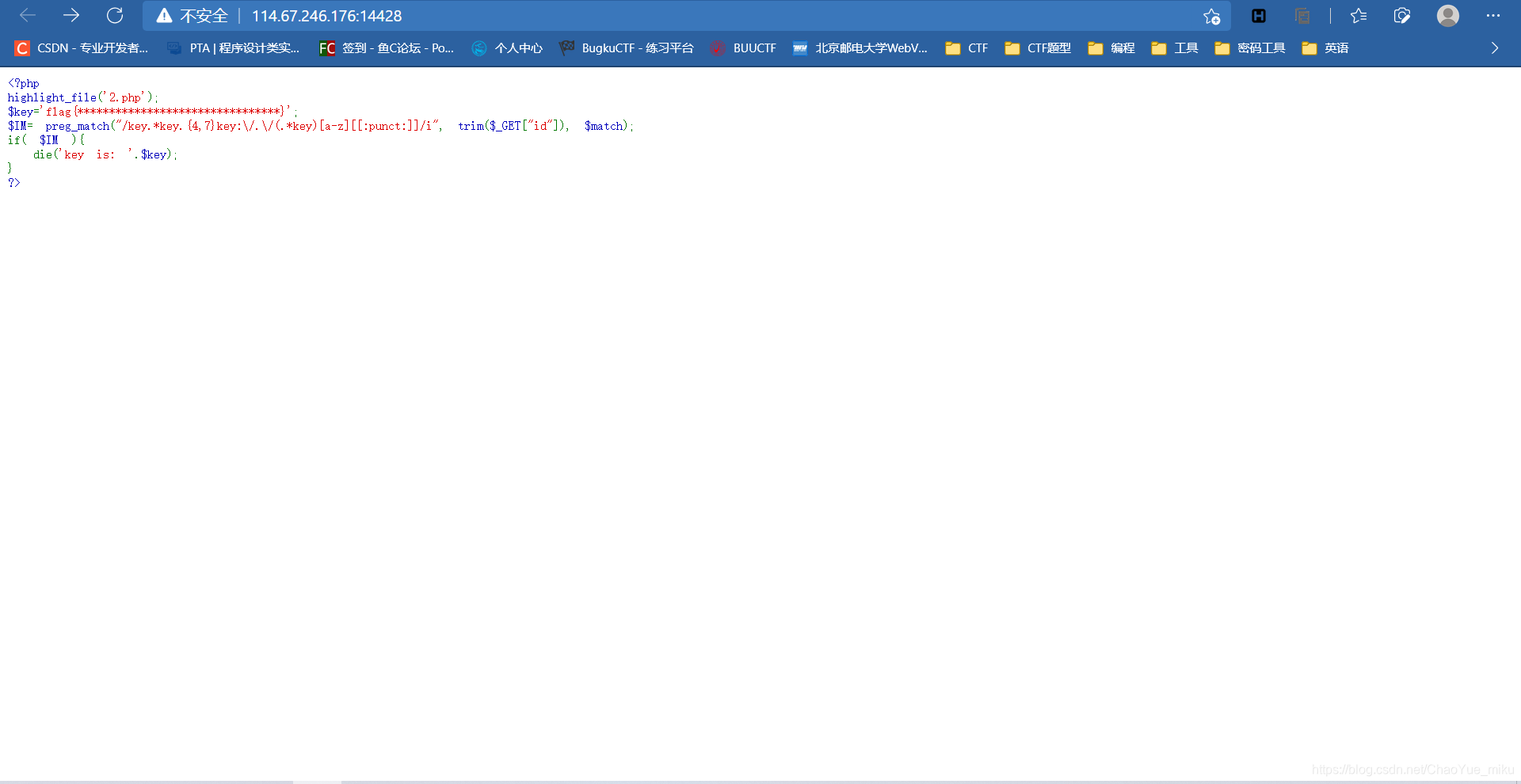Navigate forward to the next page
Image resolution: width=1521 pixels, height=784 pixels.
71,16
